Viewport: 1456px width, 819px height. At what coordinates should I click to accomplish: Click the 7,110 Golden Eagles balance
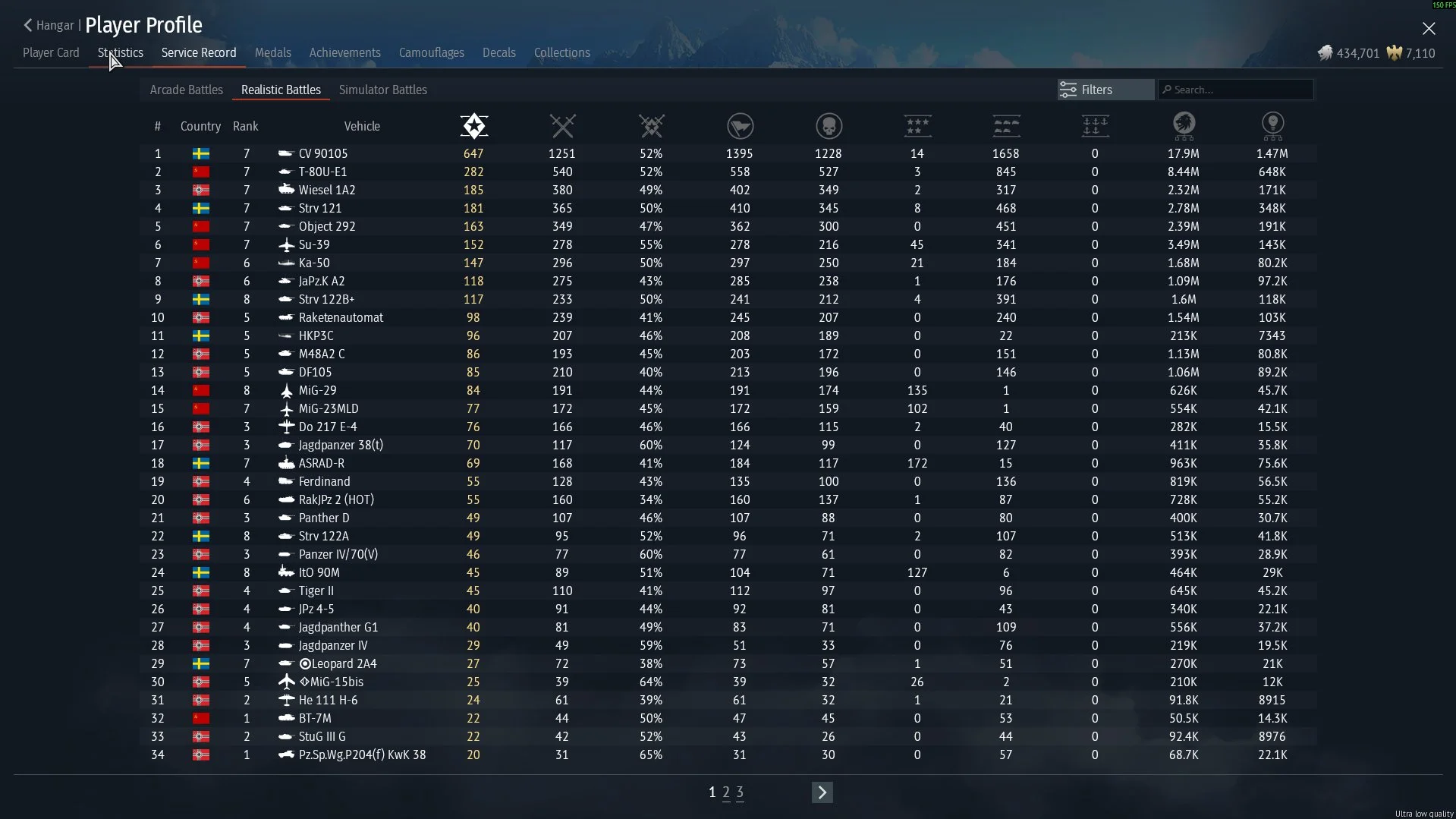click(1420, 53)
